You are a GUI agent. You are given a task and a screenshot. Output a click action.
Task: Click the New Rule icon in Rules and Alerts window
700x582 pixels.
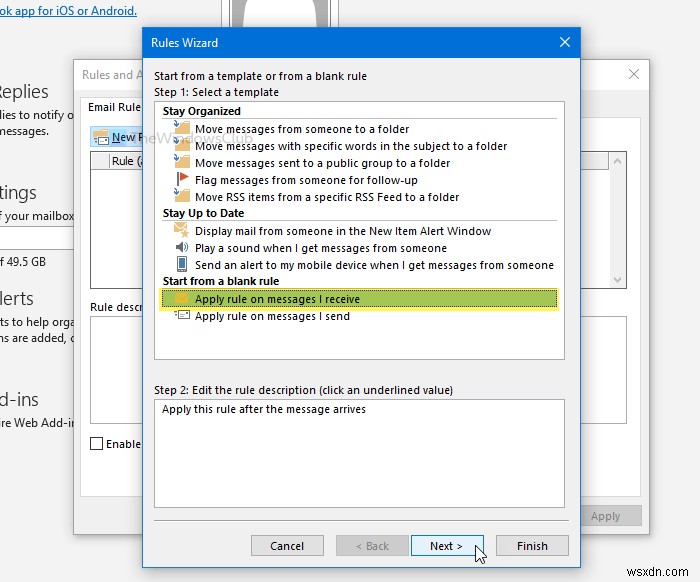[101, 137]
